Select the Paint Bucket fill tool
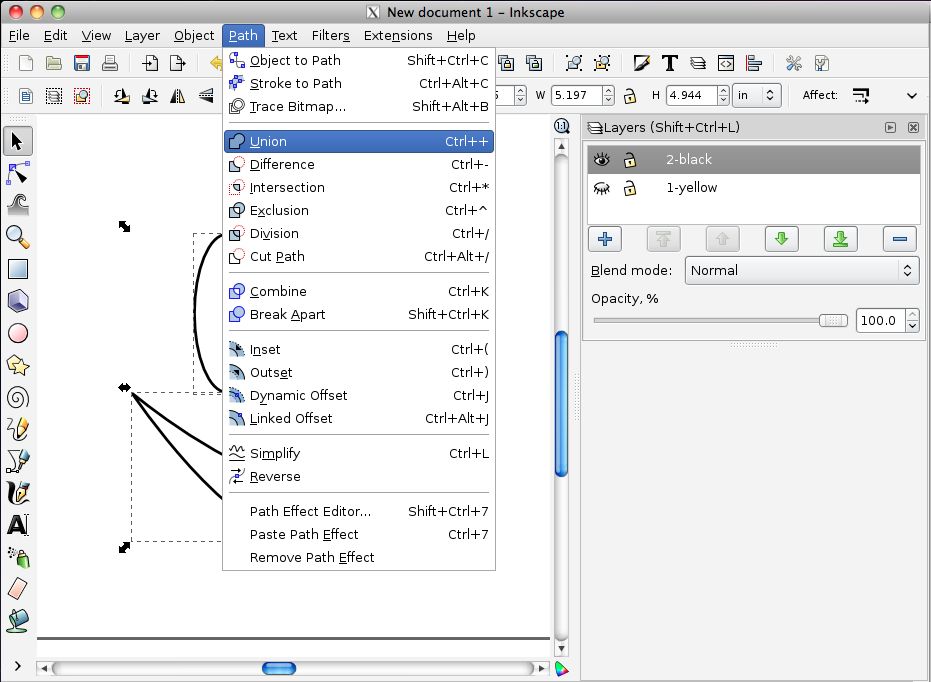 pos(17,620)
